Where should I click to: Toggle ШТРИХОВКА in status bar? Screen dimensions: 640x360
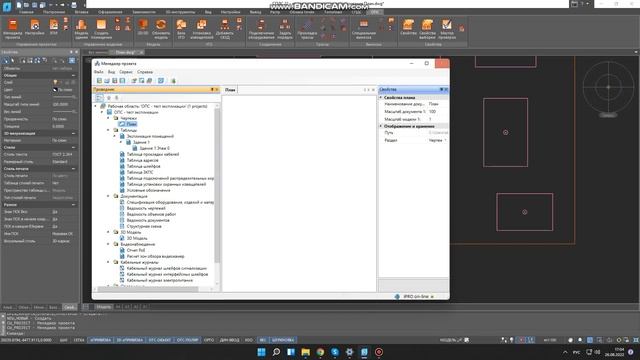pyautogui.click(x=283, y=340)
